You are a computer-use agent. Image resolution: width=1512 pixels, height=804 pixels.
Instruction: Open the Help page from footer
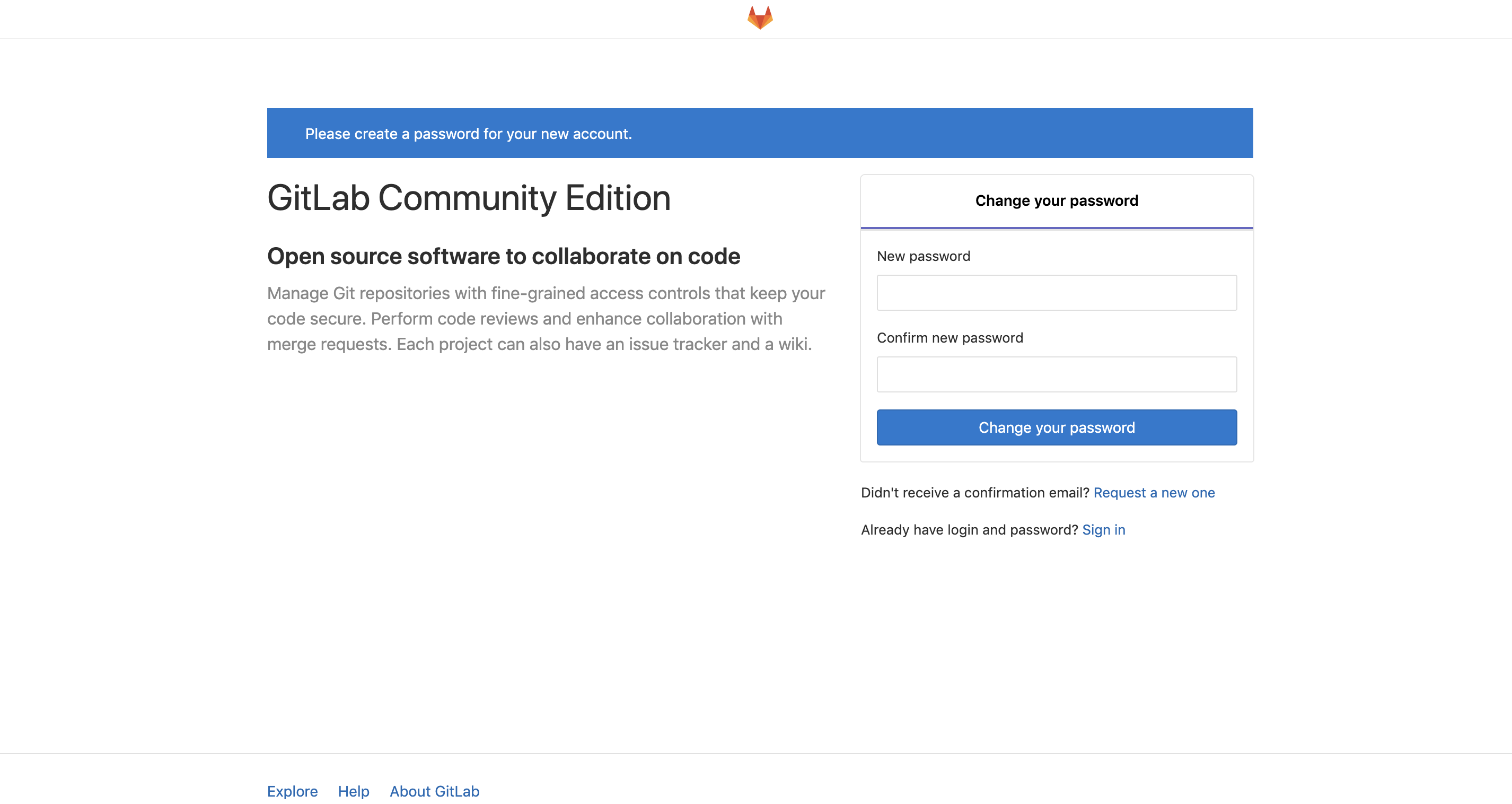[354, 791]
